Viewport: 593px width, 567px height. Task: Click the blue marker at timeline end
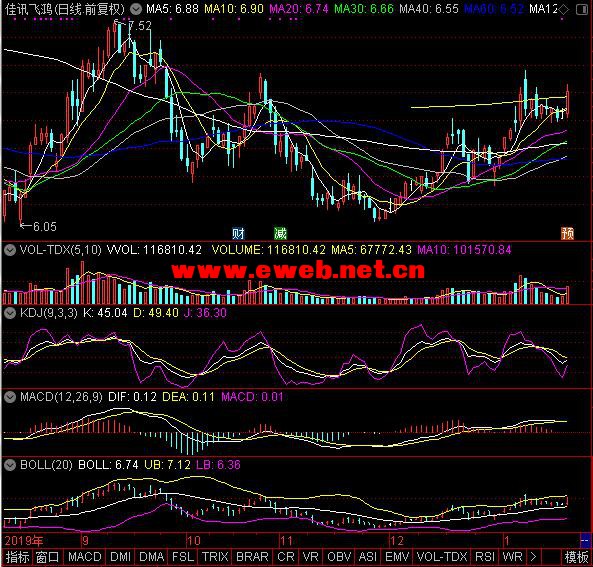[585, 539]
